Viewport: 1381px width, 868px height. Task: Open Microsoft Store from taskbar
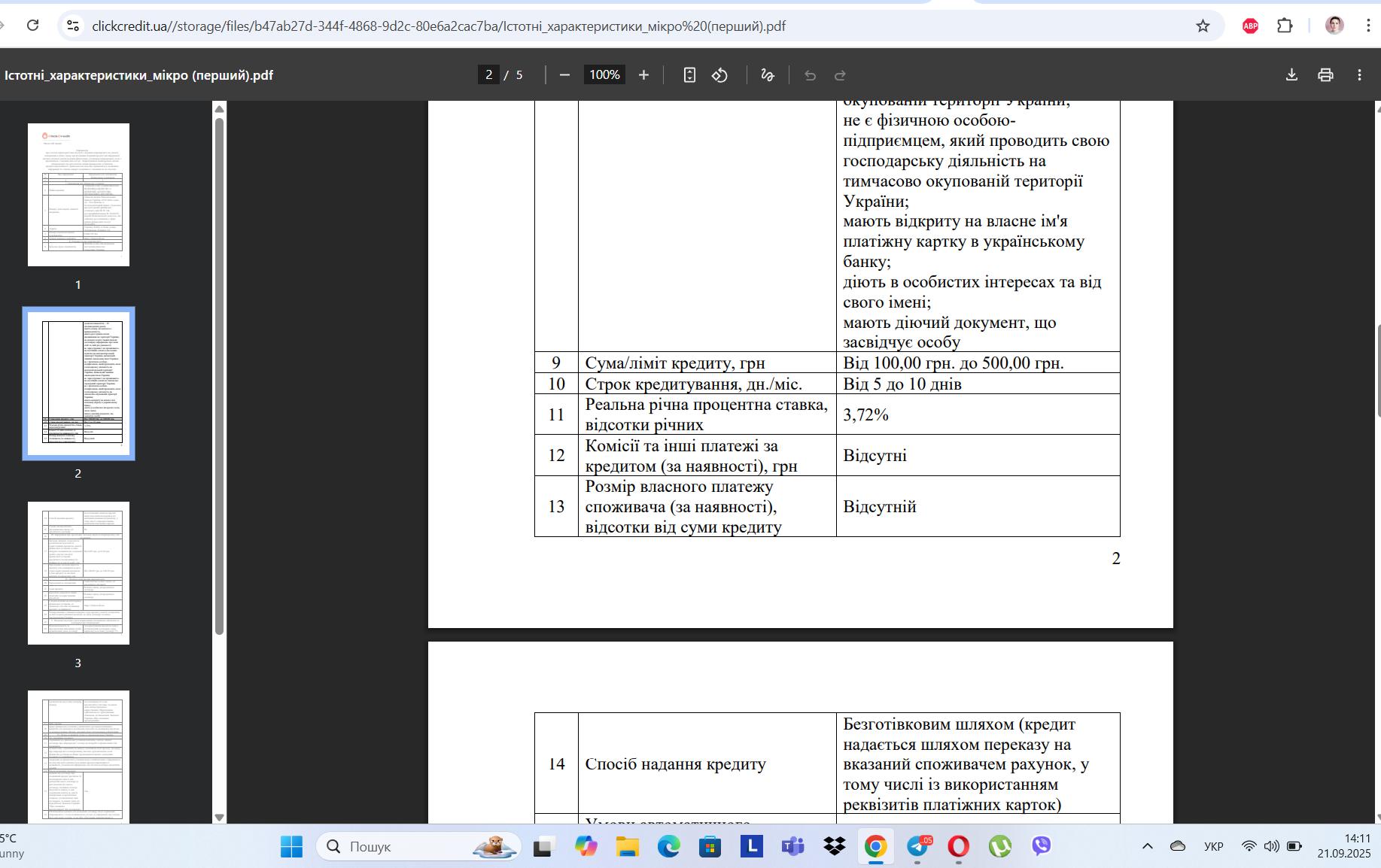(x=710, y=847)
